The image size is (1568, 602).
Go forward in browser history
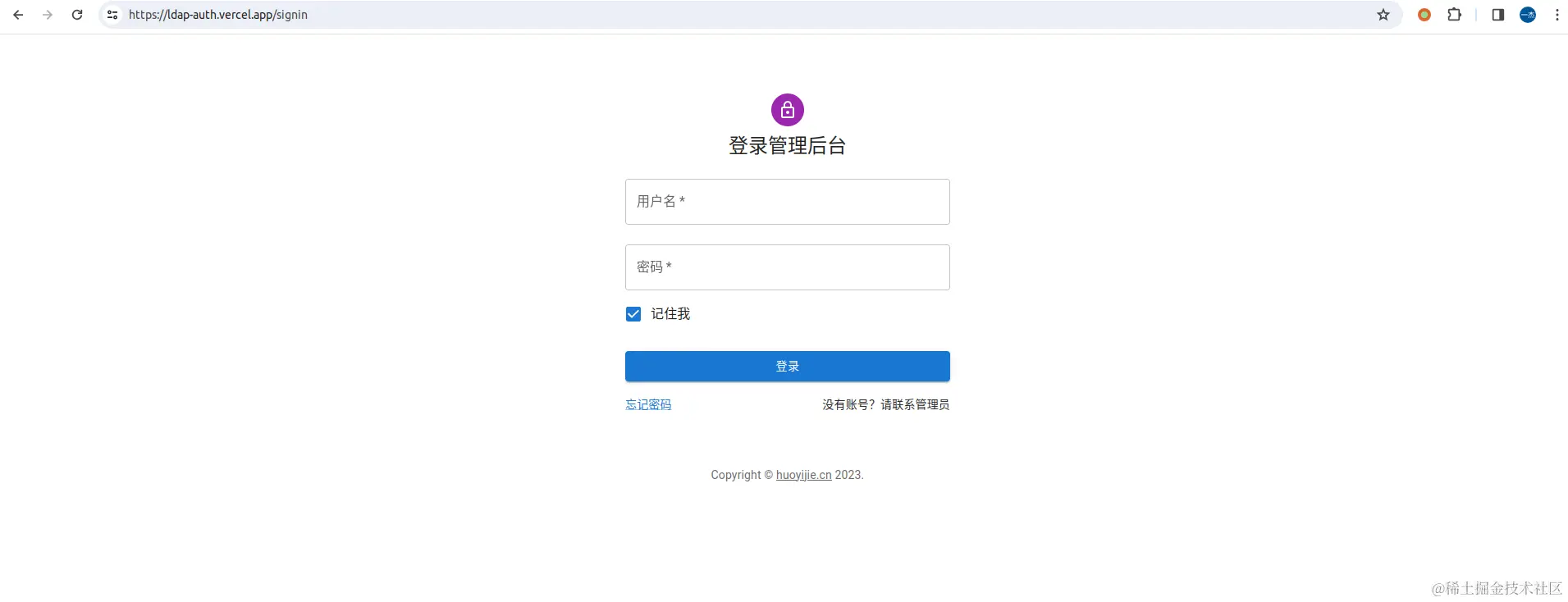pos(48,15)
